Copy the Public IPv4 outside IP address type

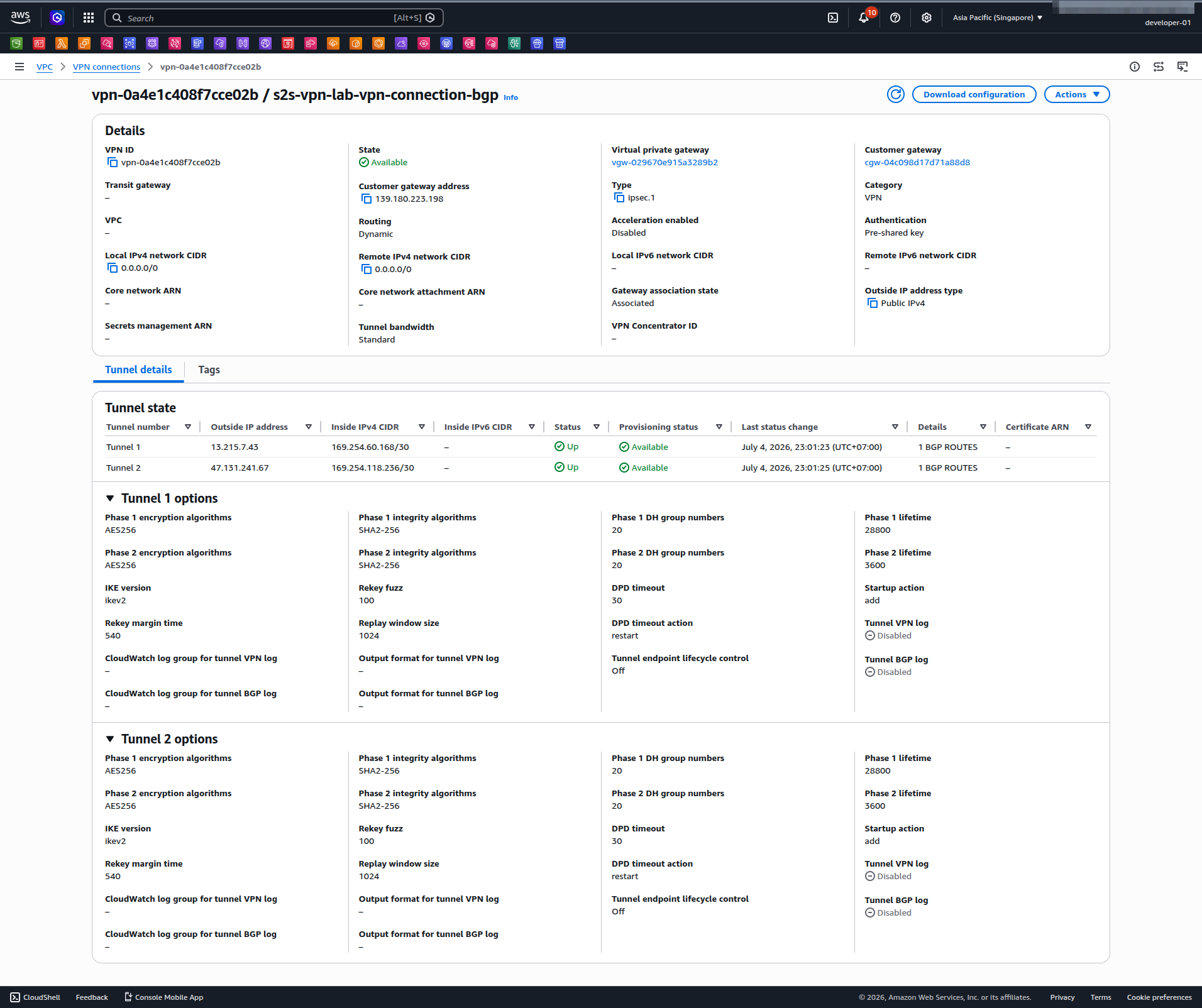click(x=873, y=303)
